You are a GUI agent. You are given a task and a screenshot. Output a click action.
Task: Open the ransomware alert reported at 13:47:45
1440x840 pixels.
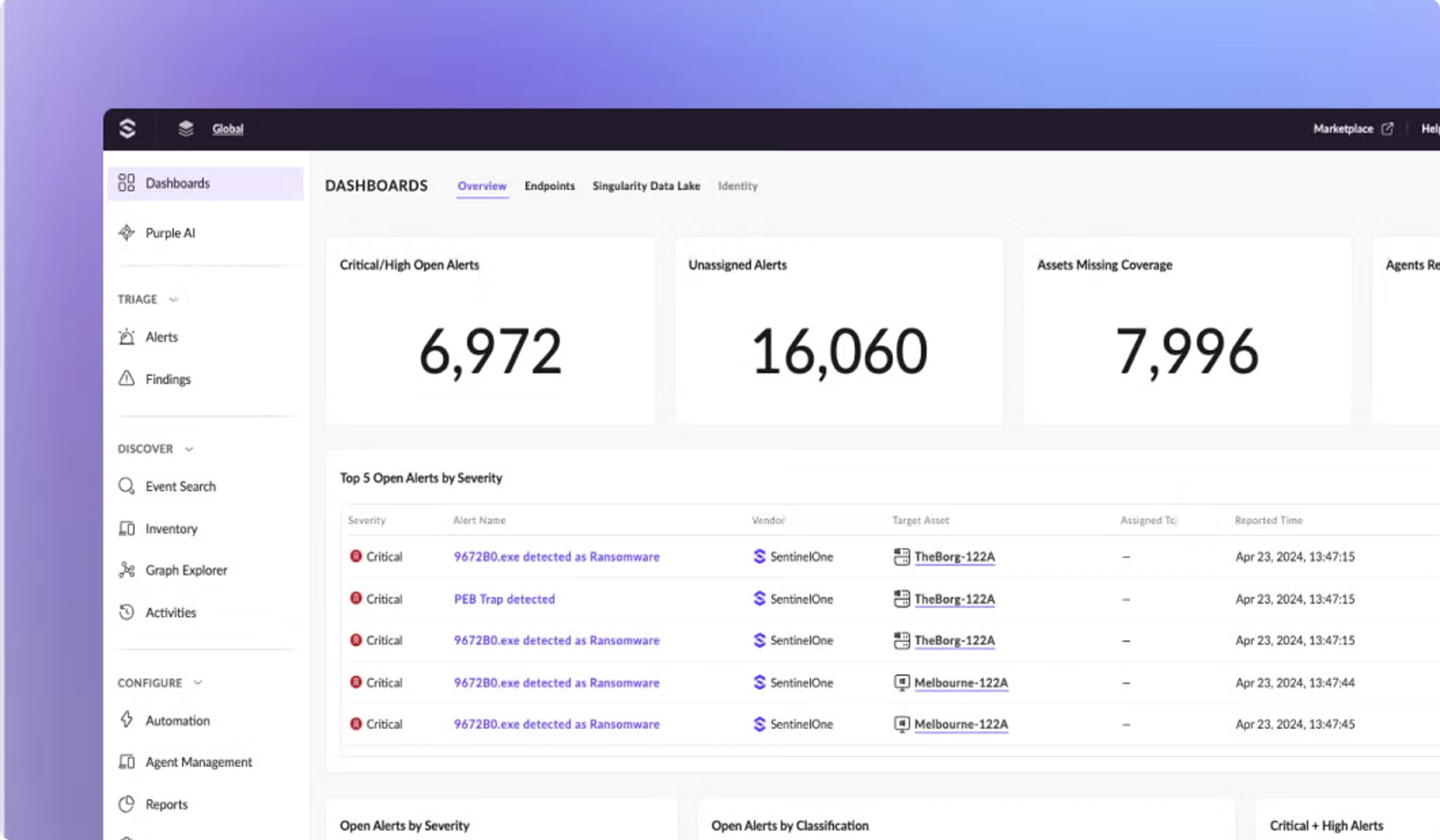(556, 724)
